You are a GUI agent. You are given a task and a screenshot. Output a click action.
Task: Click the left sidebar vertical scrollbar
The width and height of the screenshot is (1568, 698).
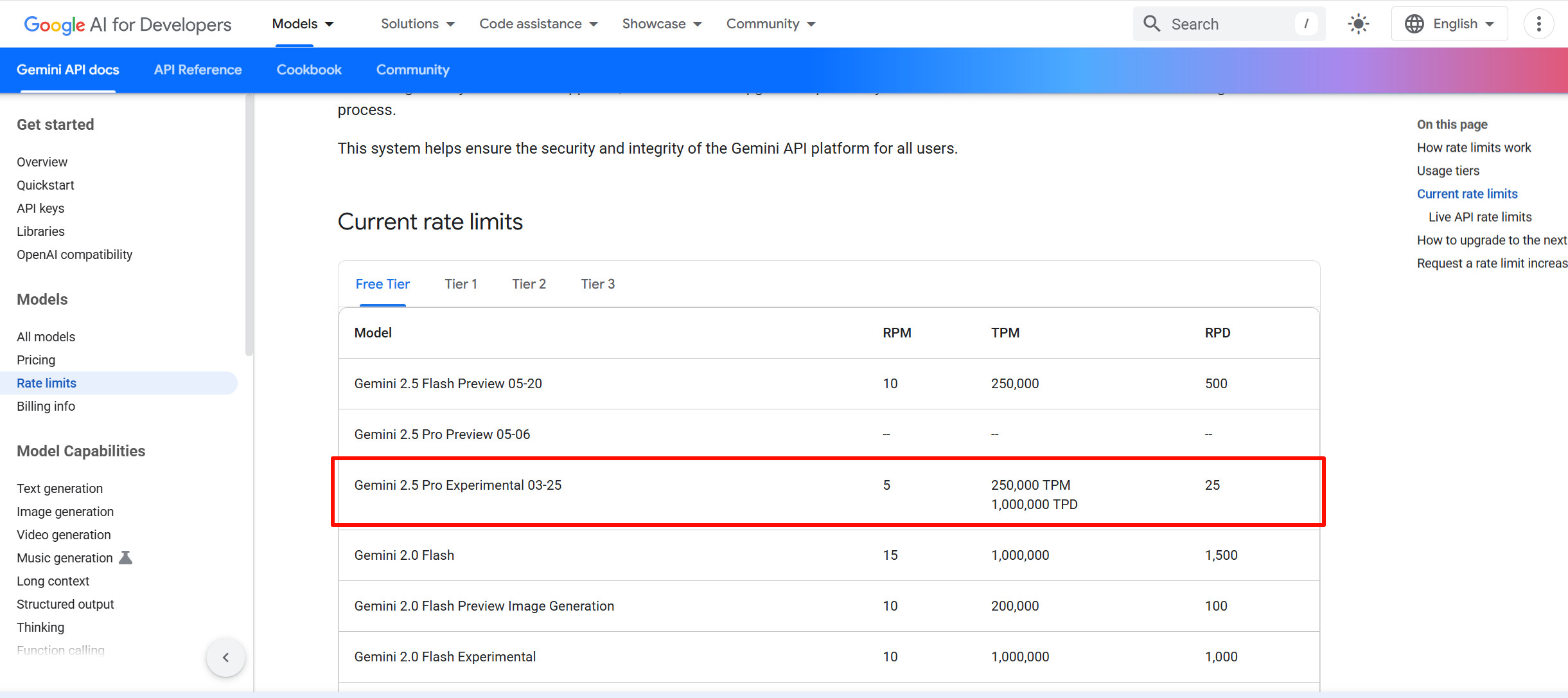pos(249,225)
